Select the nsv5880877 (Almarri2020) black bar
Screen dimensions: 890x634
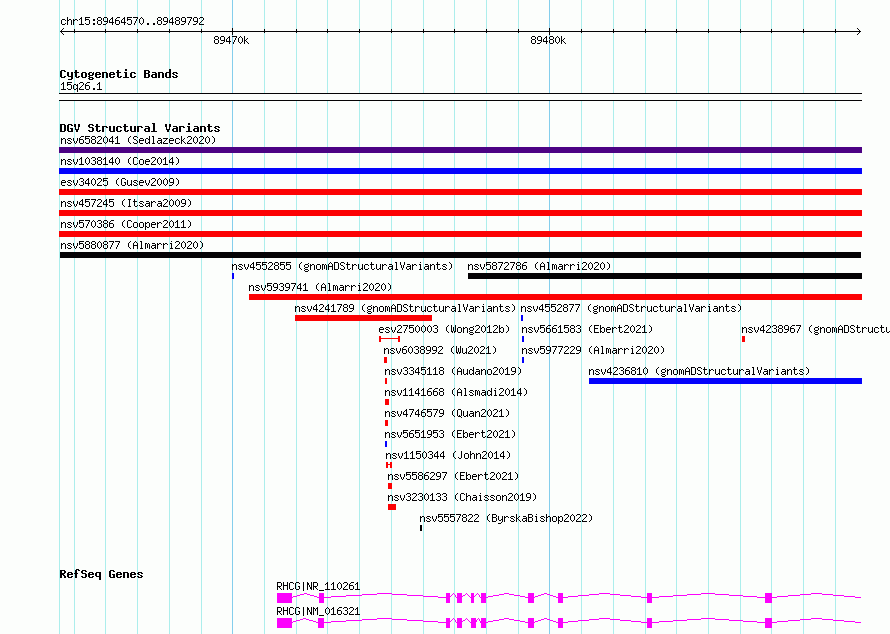[x=460, y=255]
